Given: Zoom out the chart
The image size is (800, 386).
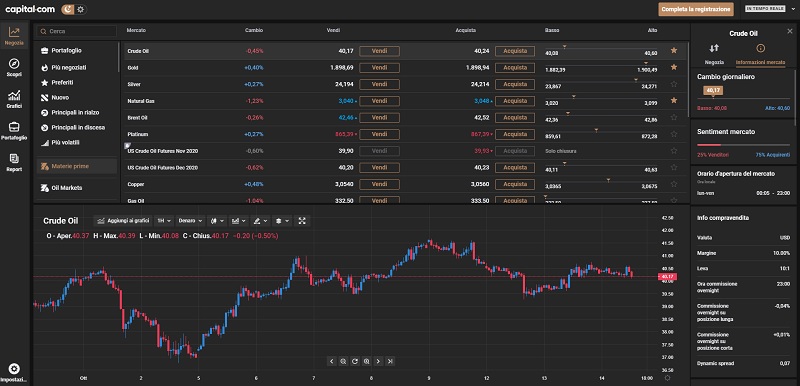Looking at the screenshot, I should tap(343, 362).
